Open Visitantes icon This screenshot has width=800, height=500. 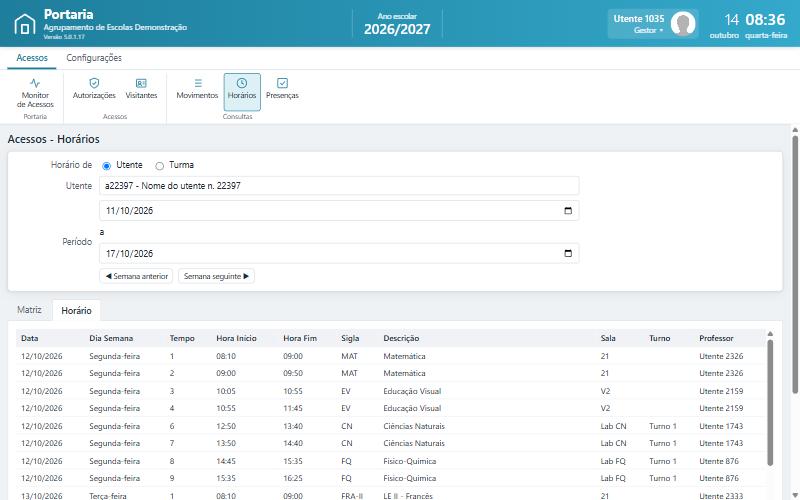pos(141,83)
